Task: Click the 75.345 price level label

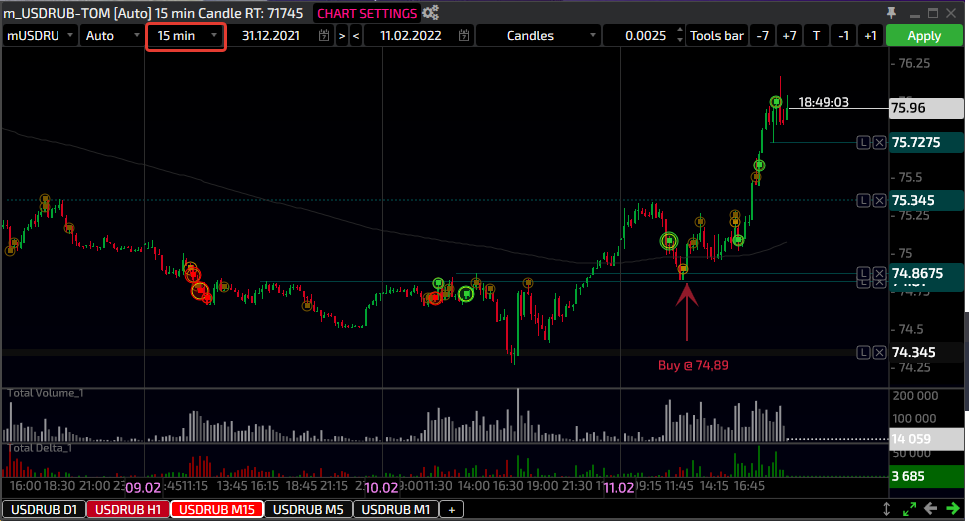Action: point(926,200)
